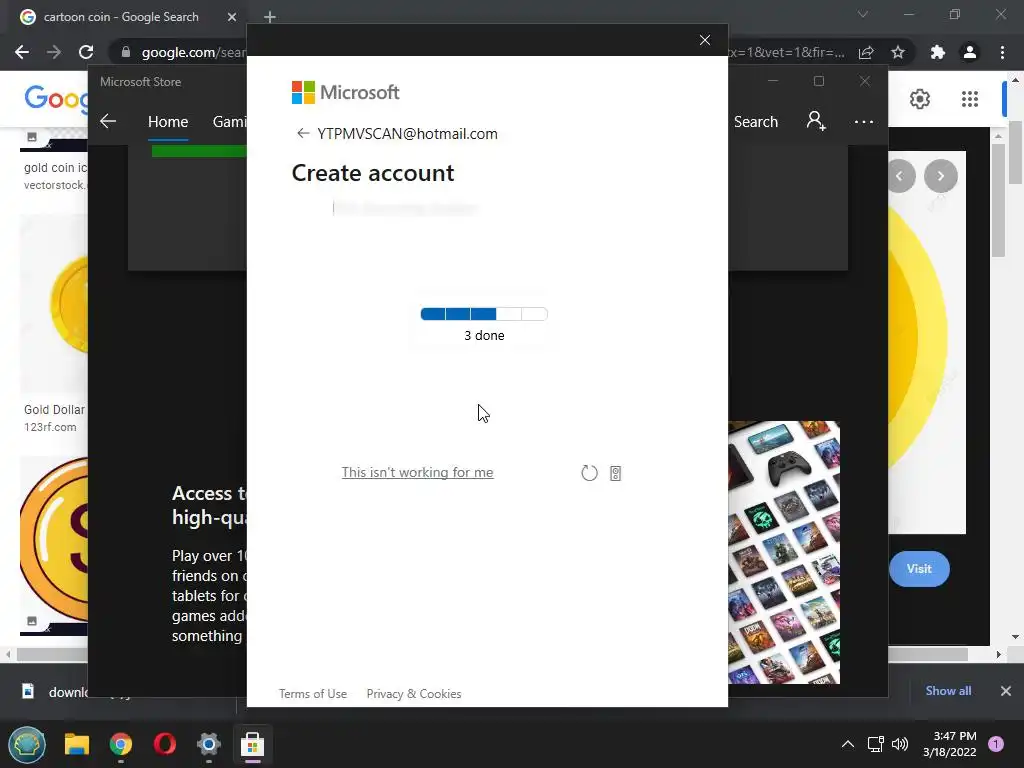Image resolution: width=1024 pixels, height=768 pixels.
Task: Close the 'cartoon coin - Google Search' tab
Action: pyautogui.click(x=232, y=17)
